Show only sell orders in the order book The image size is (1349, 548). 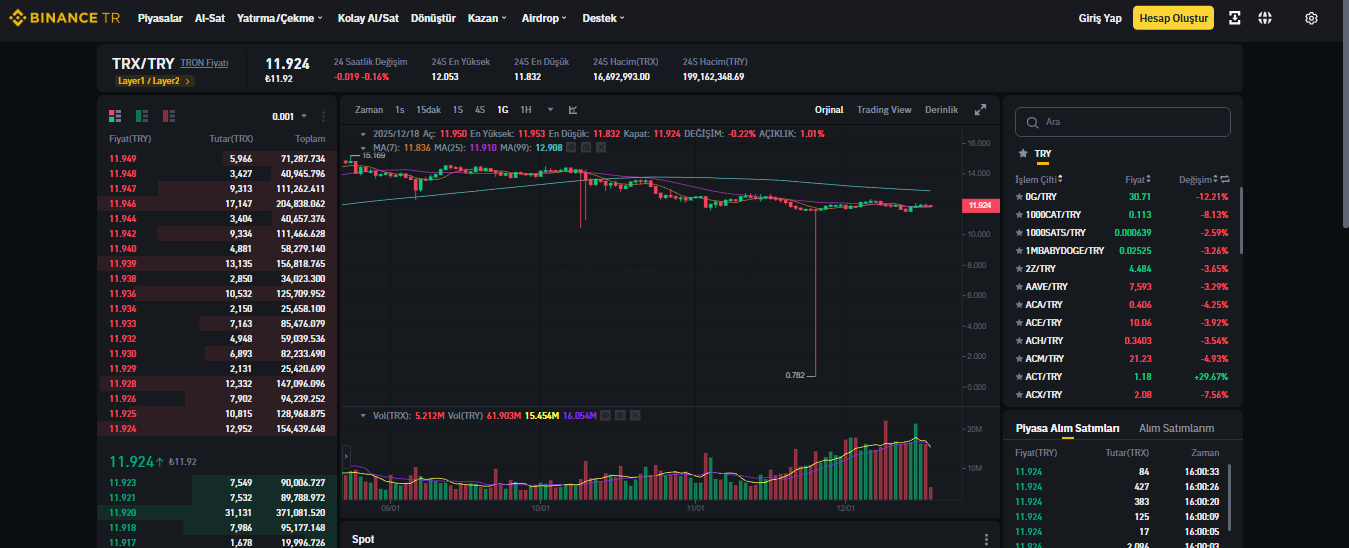(169, 116)
